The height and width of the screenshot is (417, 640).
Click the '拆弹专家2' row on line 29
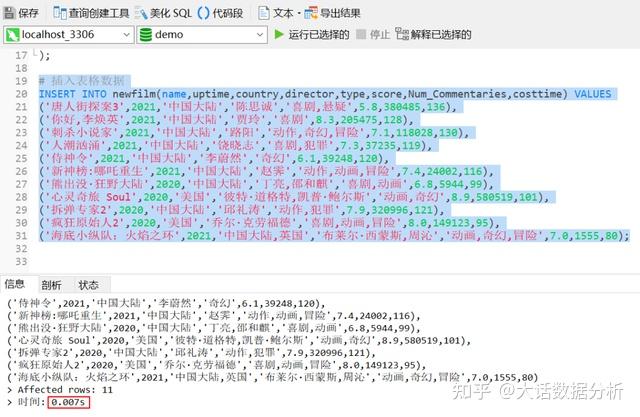pos(242,210)
